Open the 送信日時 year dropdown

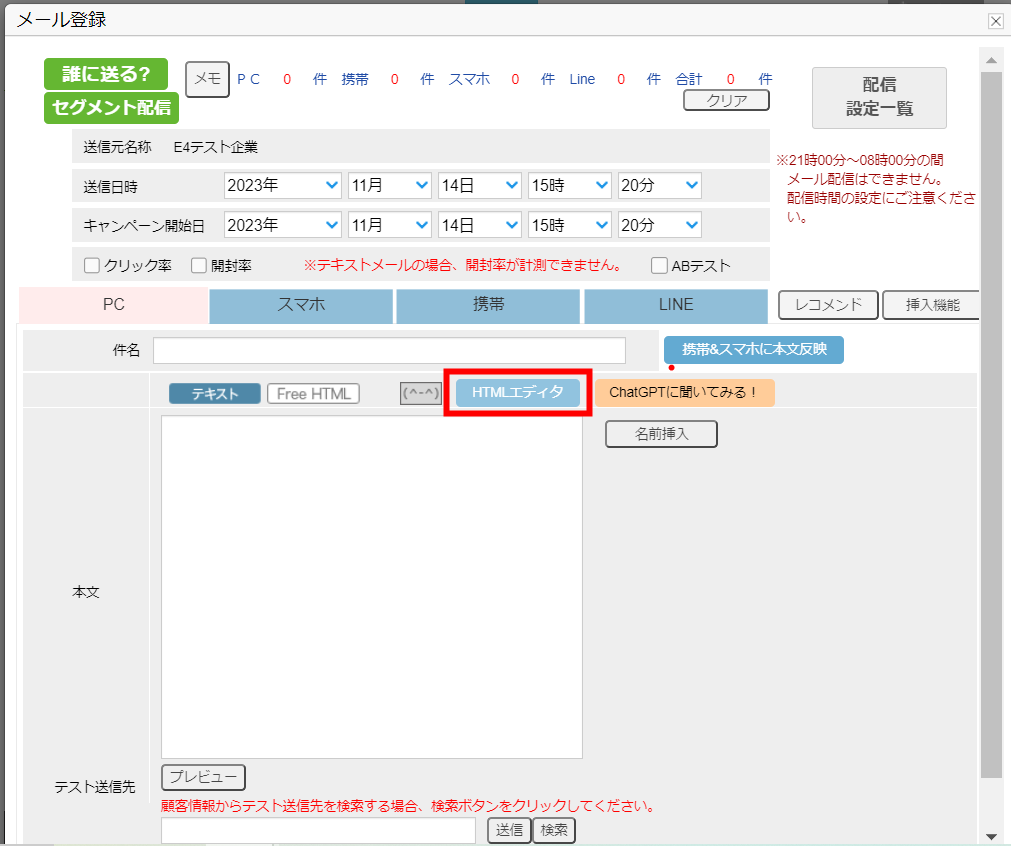283,186
